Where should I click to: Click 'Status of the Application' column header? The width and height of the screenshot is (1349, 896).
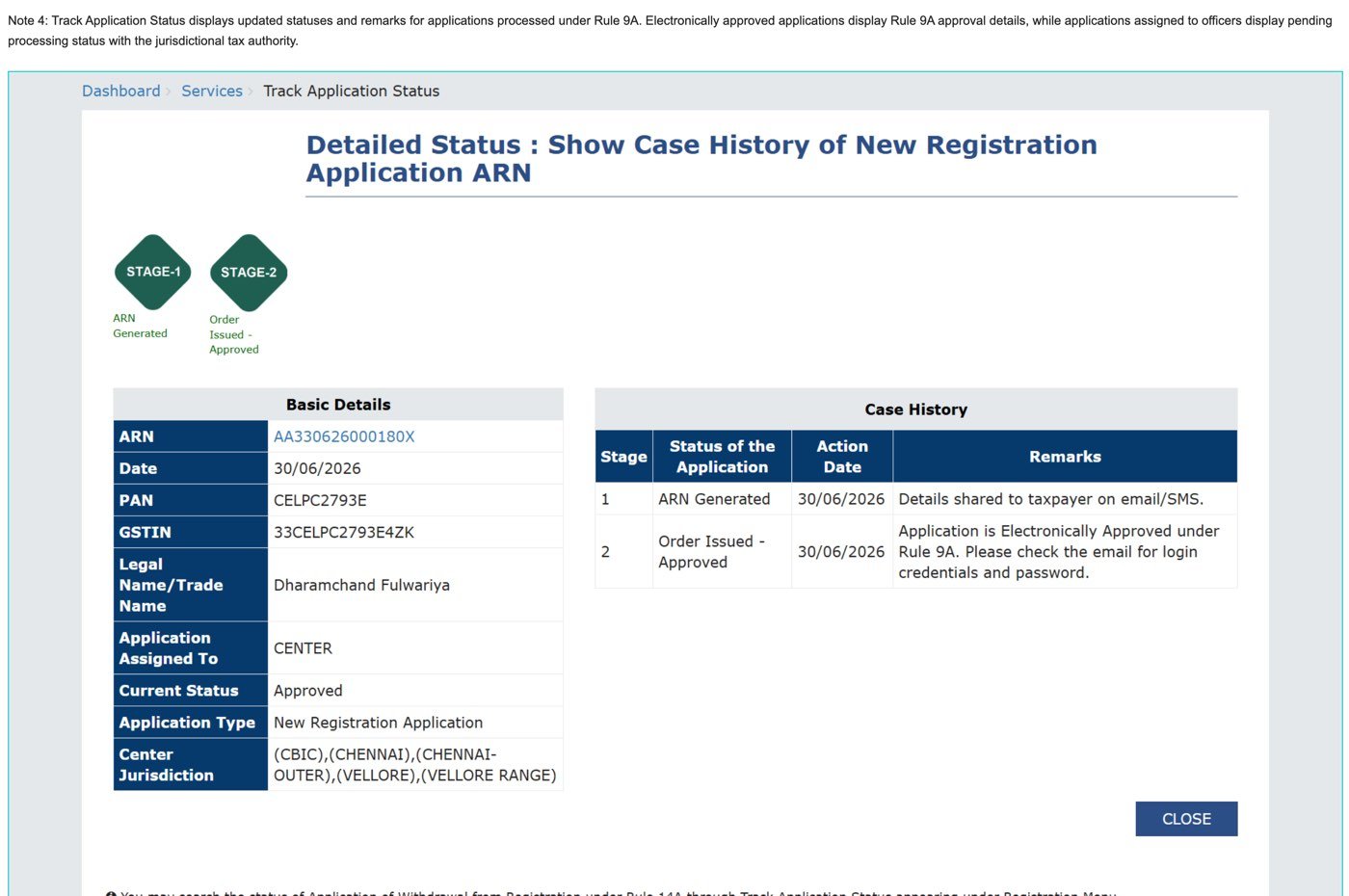722,457
